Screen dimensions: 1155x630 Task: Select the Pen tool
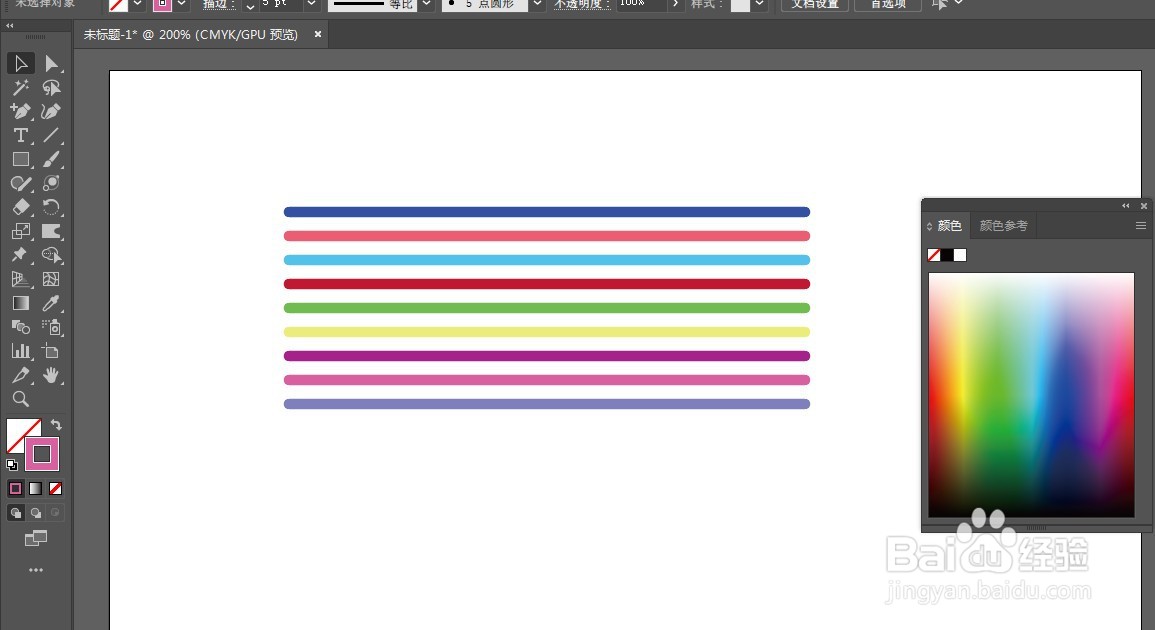coord(20,111)
